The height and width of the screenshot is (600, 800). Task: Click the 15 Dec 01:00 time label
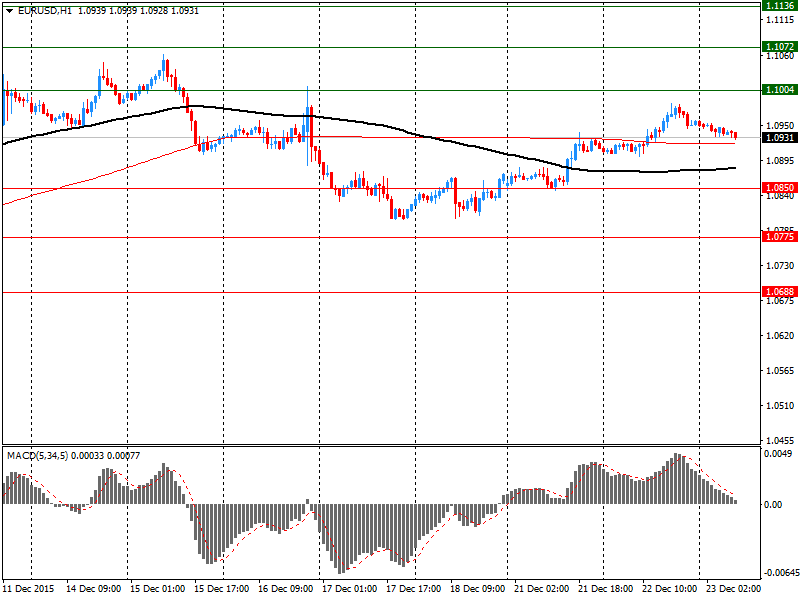click(x=158, y=589)
